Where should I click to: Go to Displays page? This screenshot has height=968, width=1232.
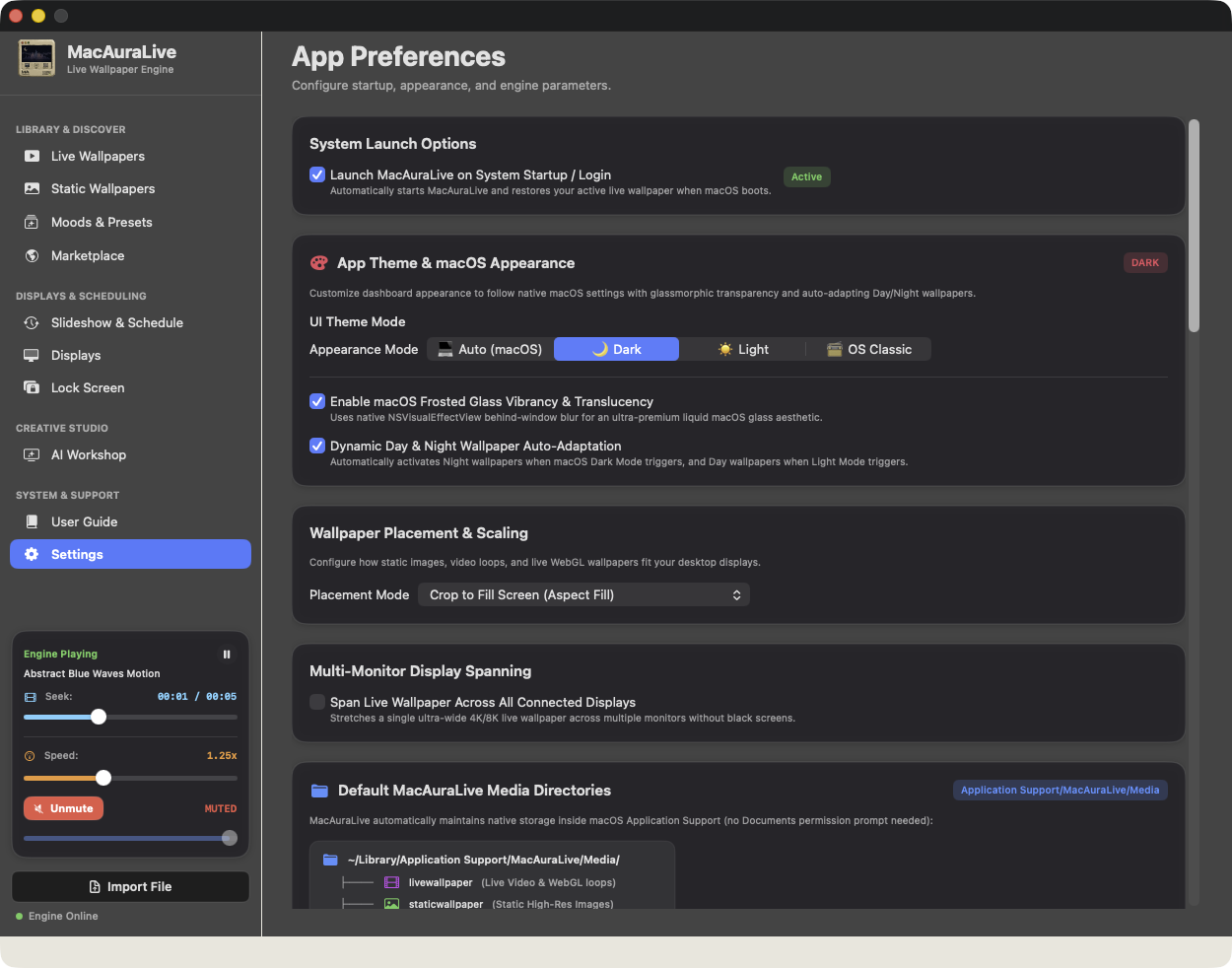coord(130,355)
